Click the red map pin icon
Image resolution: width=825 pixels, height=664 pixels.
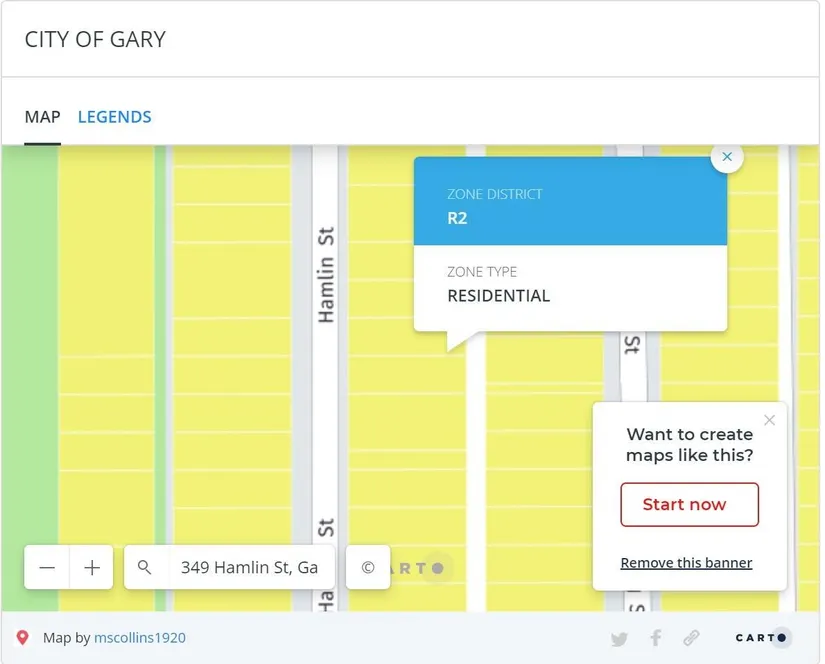click(23, 638)
